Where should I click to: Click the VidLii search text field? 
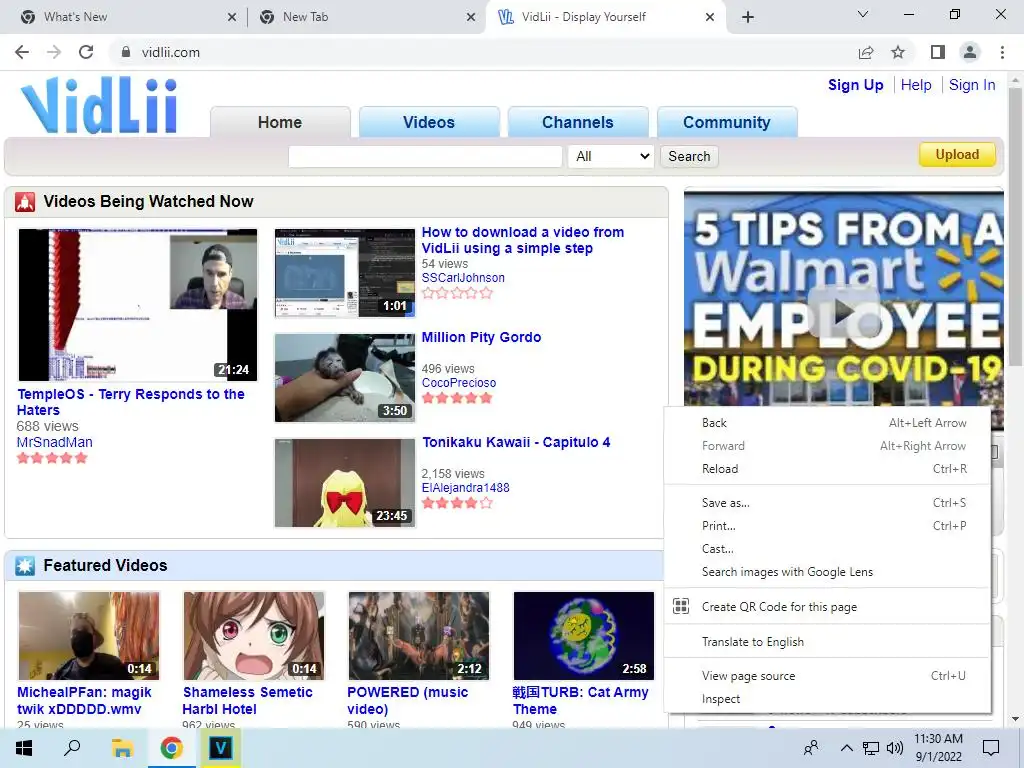point(425,156)
